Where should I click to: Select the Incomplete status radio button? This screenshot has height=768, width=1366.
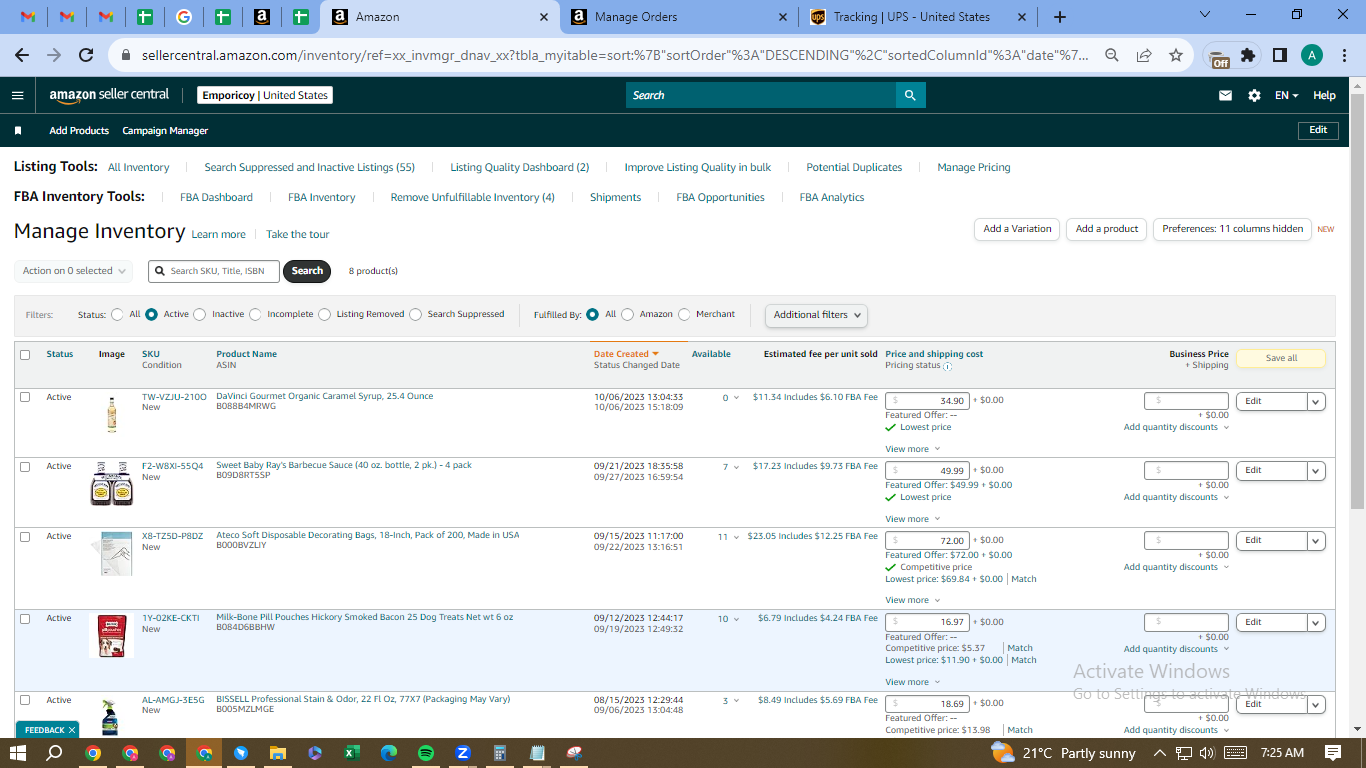(256, 314)
